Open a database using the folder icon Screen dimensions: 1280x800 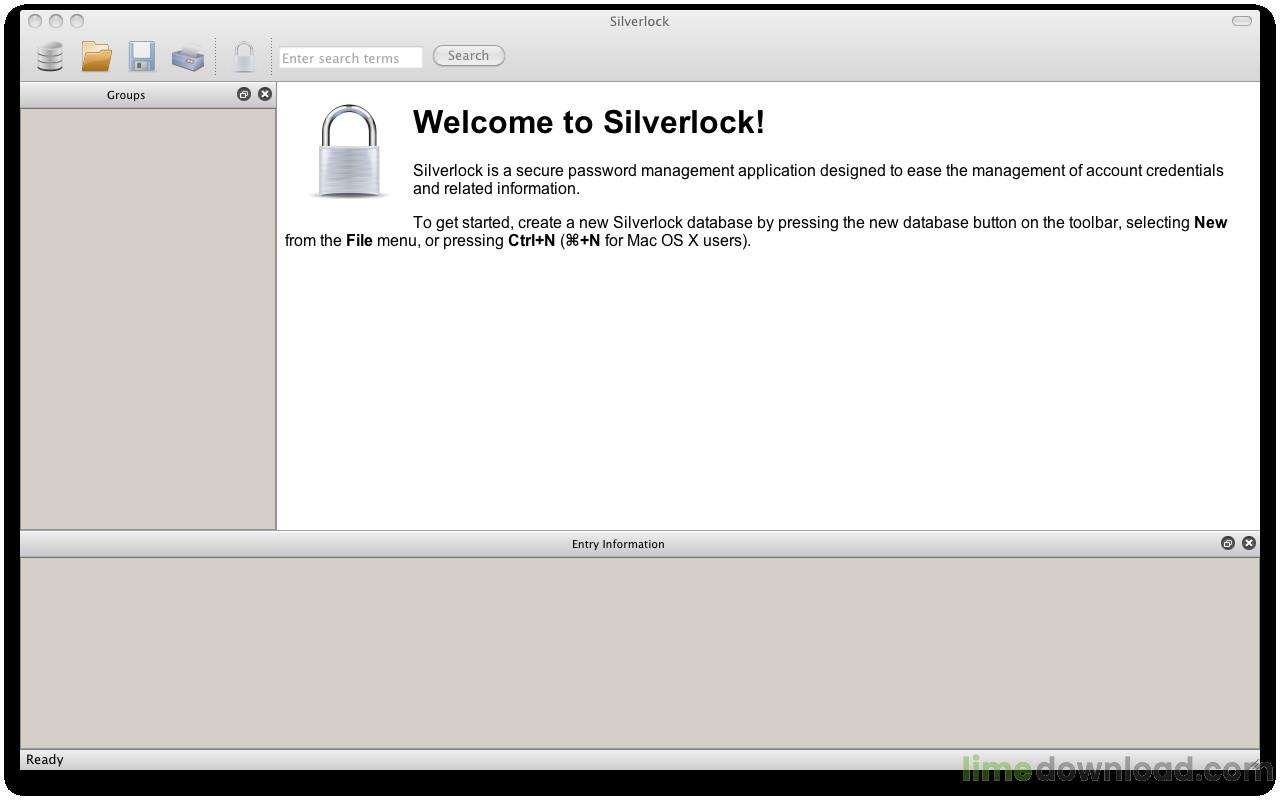(x=96, y=56)
